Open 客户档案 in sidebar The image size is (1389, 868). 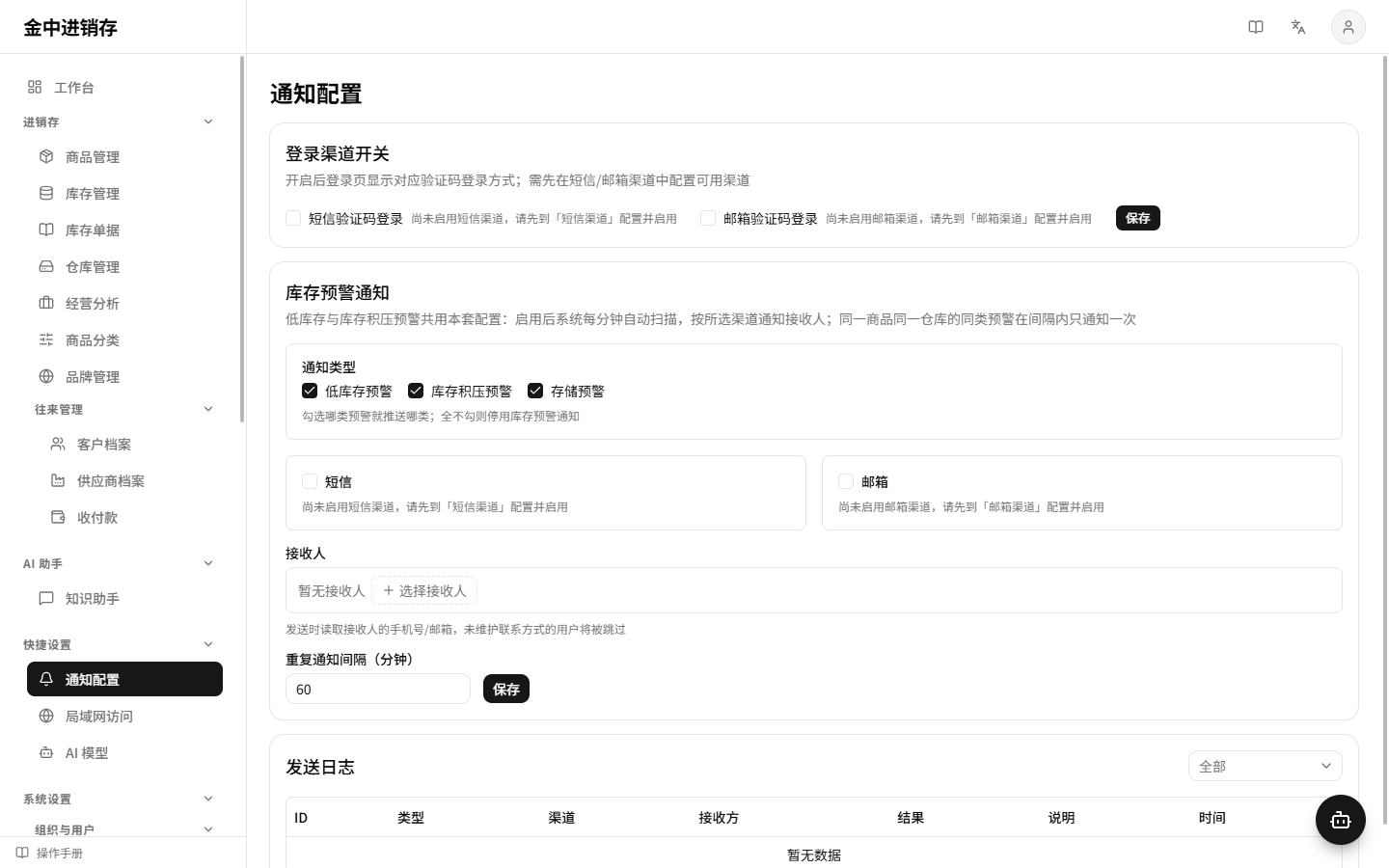point(130,444)
